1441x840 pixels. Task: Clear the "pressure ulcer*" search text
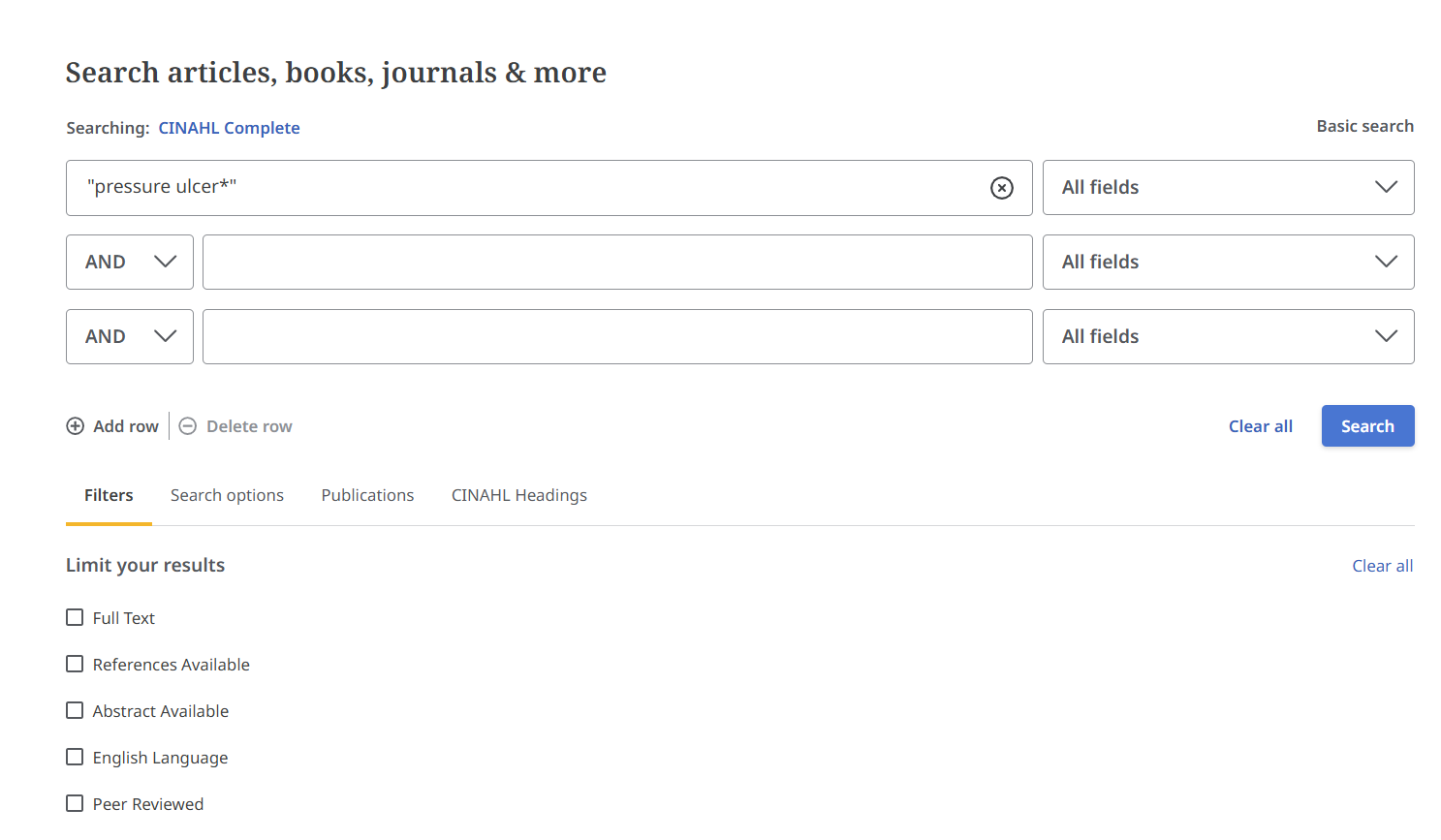click(1001, 188)
